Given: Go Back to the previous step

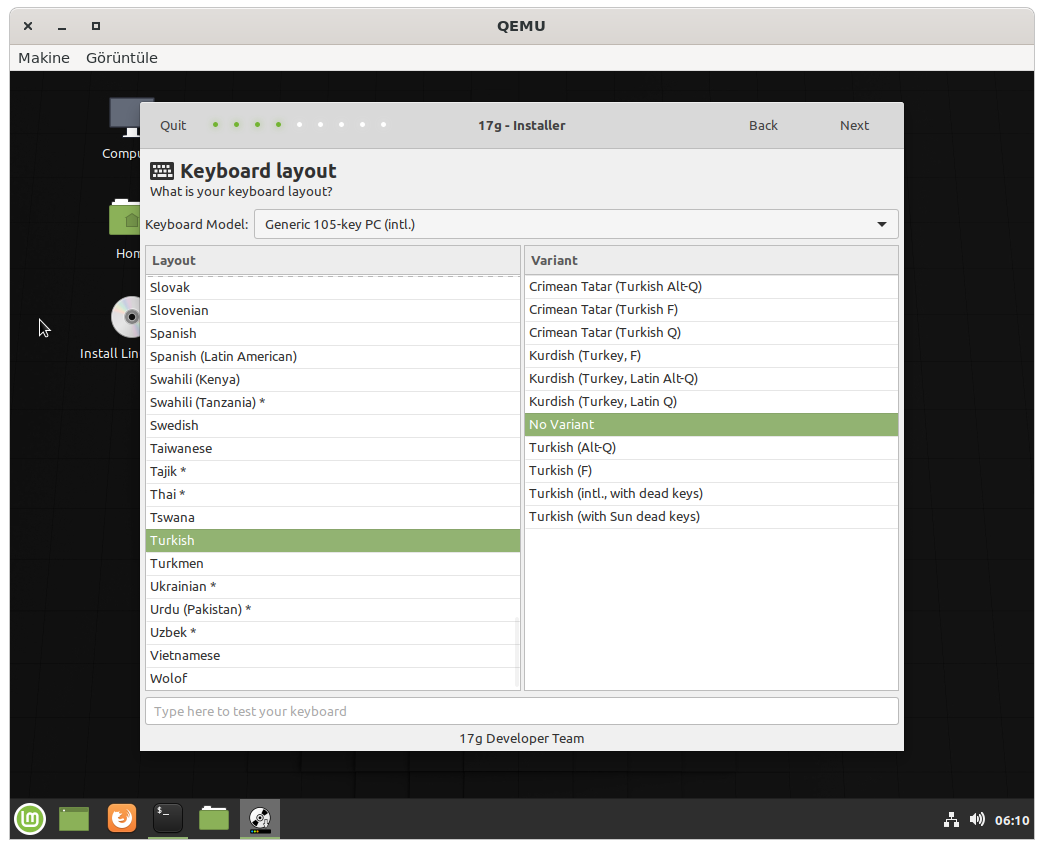Looking at the screenshot, I should [763, 125].
